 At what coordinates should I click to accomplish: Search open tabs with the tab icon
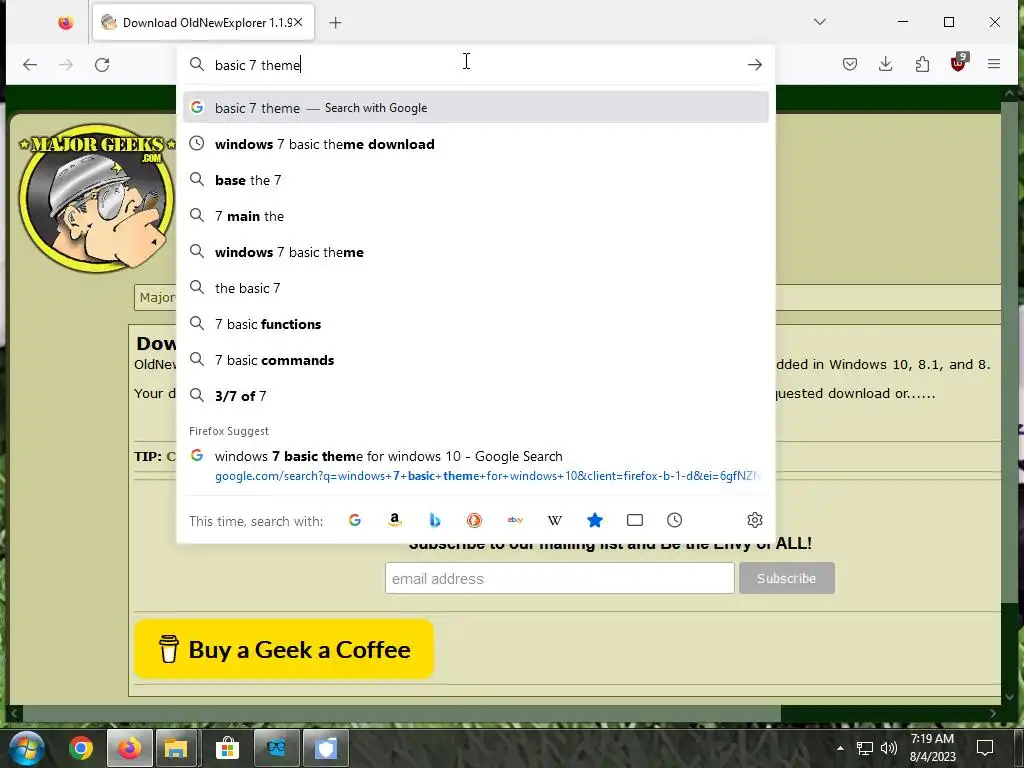tap(635, 520)
